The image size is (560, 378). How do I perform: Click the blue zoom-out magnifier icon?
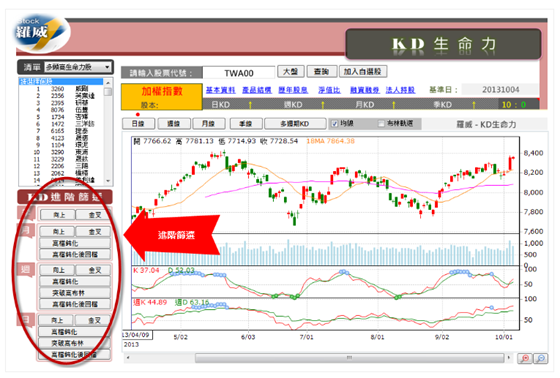coord(541,358)
